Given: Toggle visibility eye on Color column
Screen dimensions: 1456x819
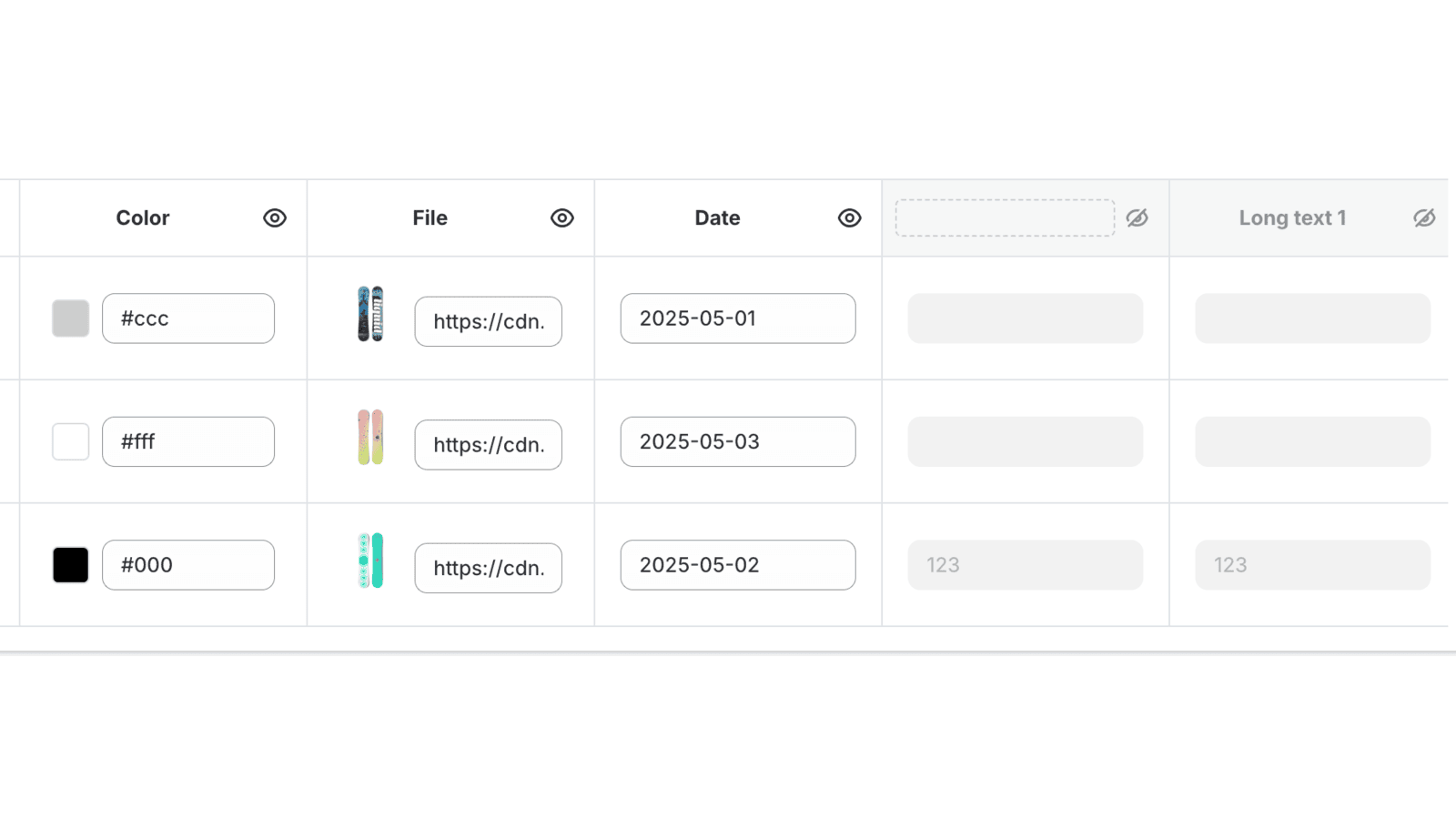Looking at the screenshot, I should click(x=275, y=218).
